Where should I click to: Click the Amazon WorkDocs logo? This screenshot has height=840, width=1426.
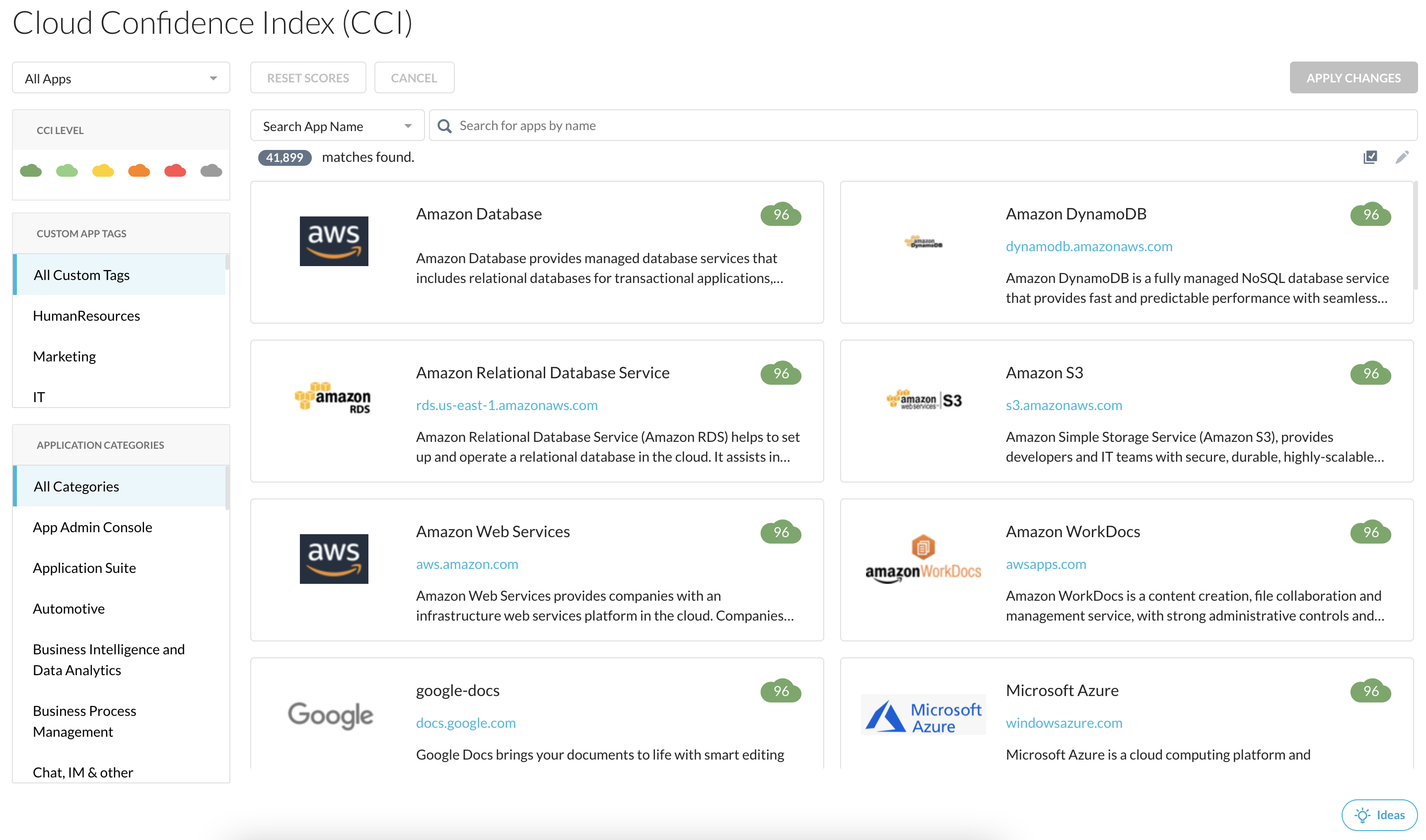point(924,559)
